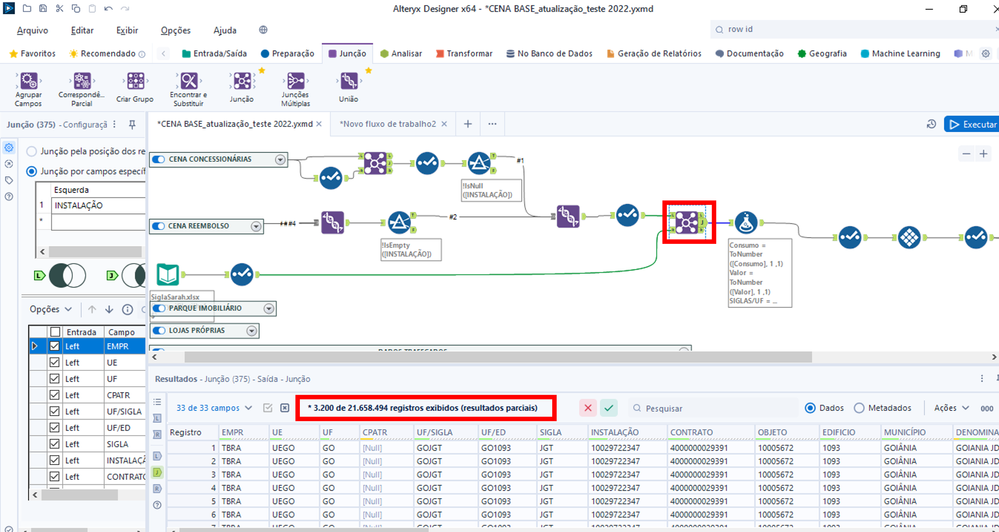The width and height of the screenshot is (999, 532).
Task: Click the global search box with row id
Action: [x=854, y=29]
